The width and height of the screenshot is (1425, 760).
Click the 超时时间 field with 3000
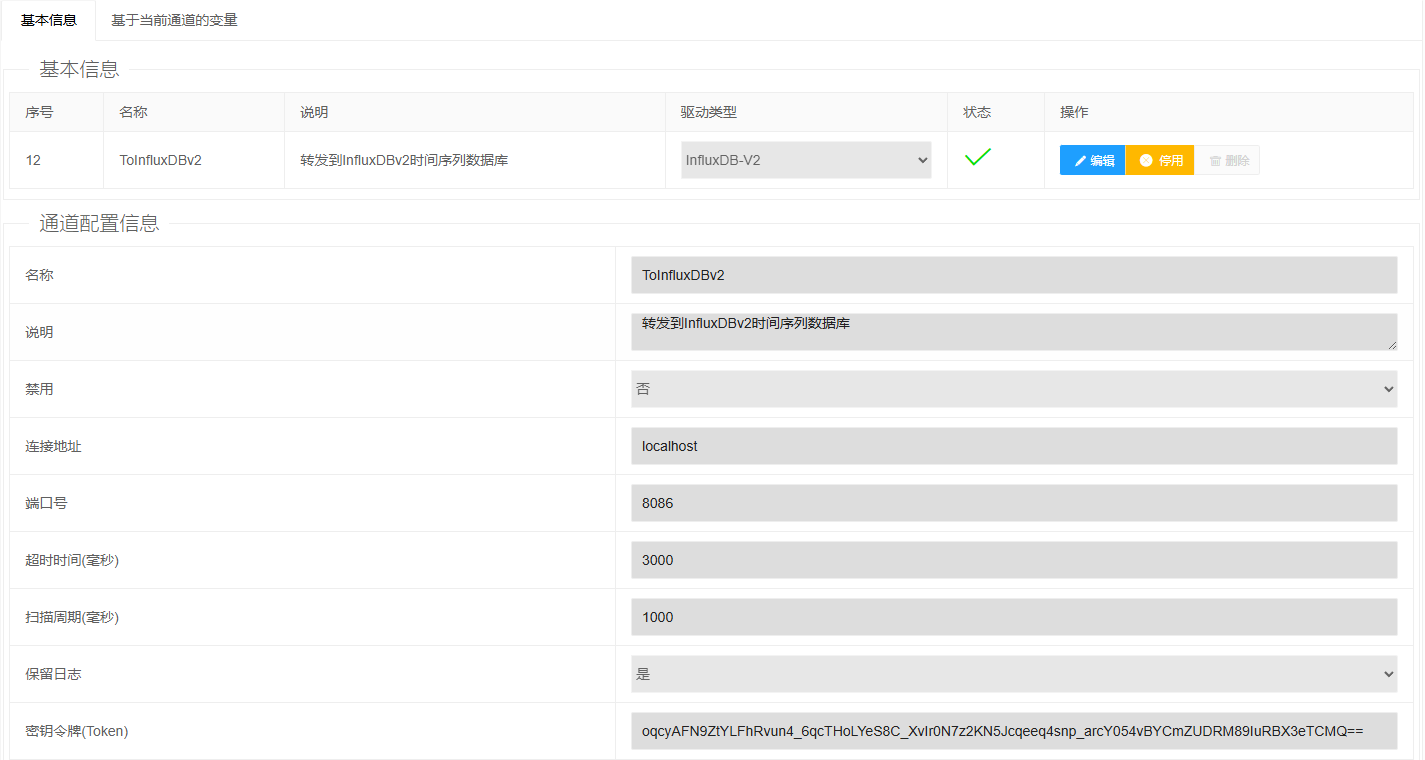pos(1014,560)
